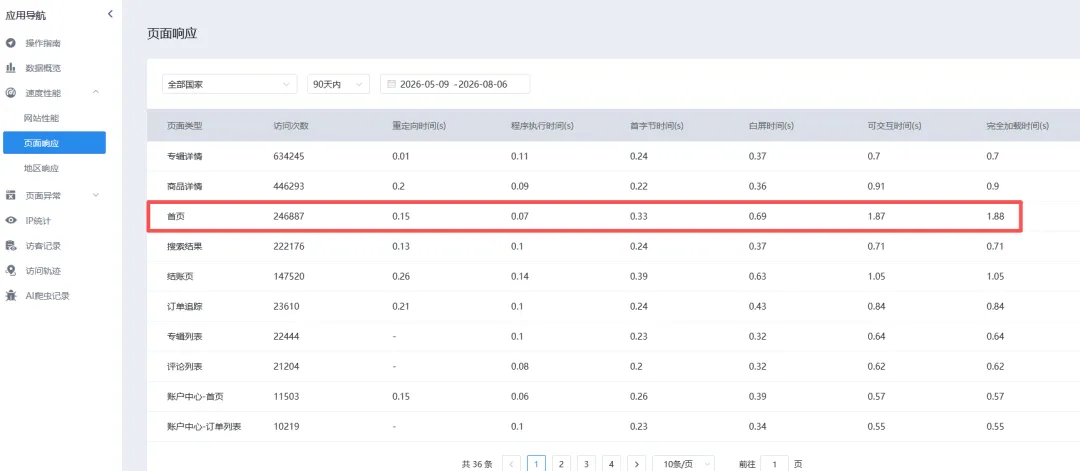This screenshot has width=1080, height=471.
Task: Click the 搜索结果 row label
Action: 185,247
